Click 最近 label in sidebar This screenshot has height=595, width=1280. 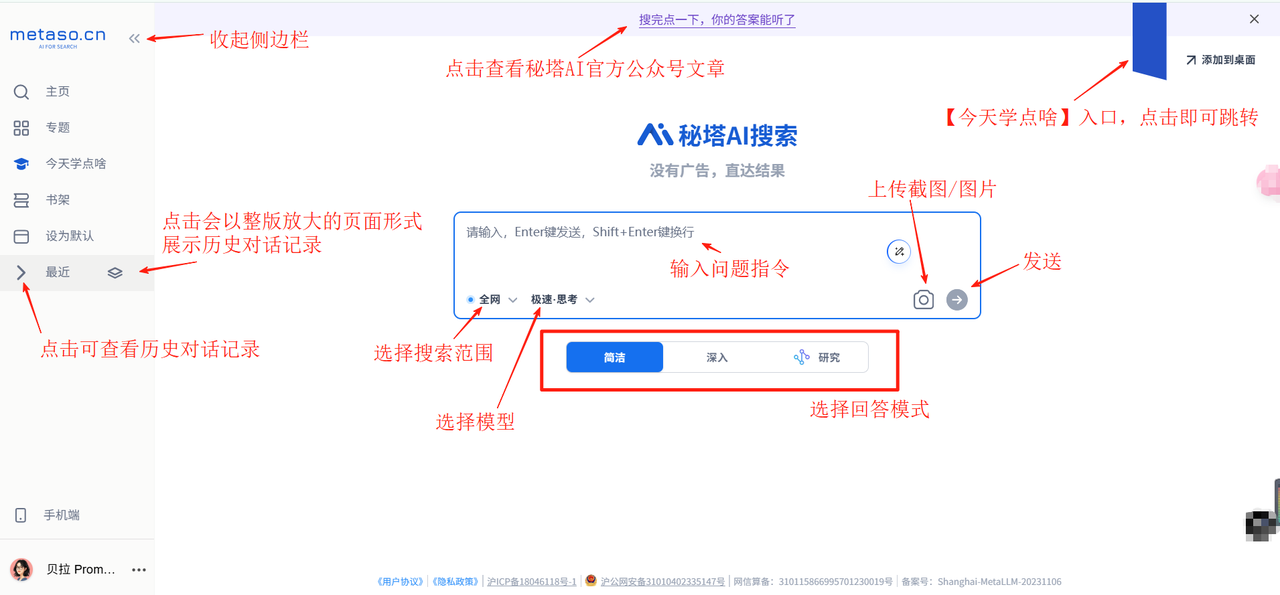point(57,272)
